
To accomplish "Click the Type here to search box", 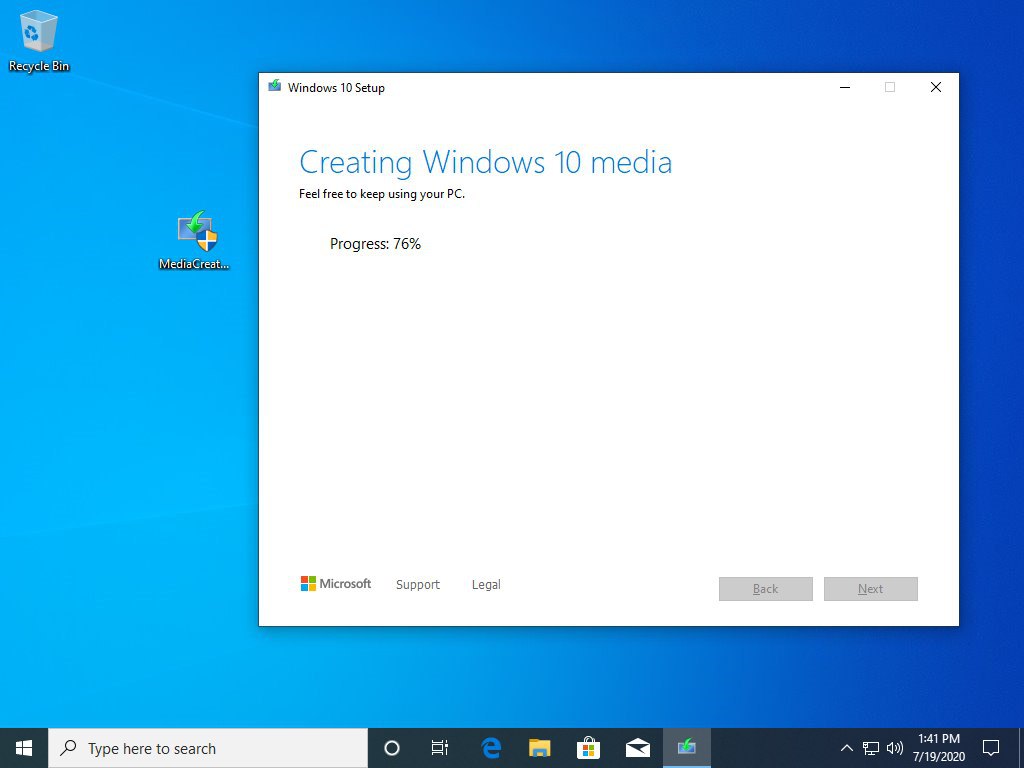I will click(208, 748).
